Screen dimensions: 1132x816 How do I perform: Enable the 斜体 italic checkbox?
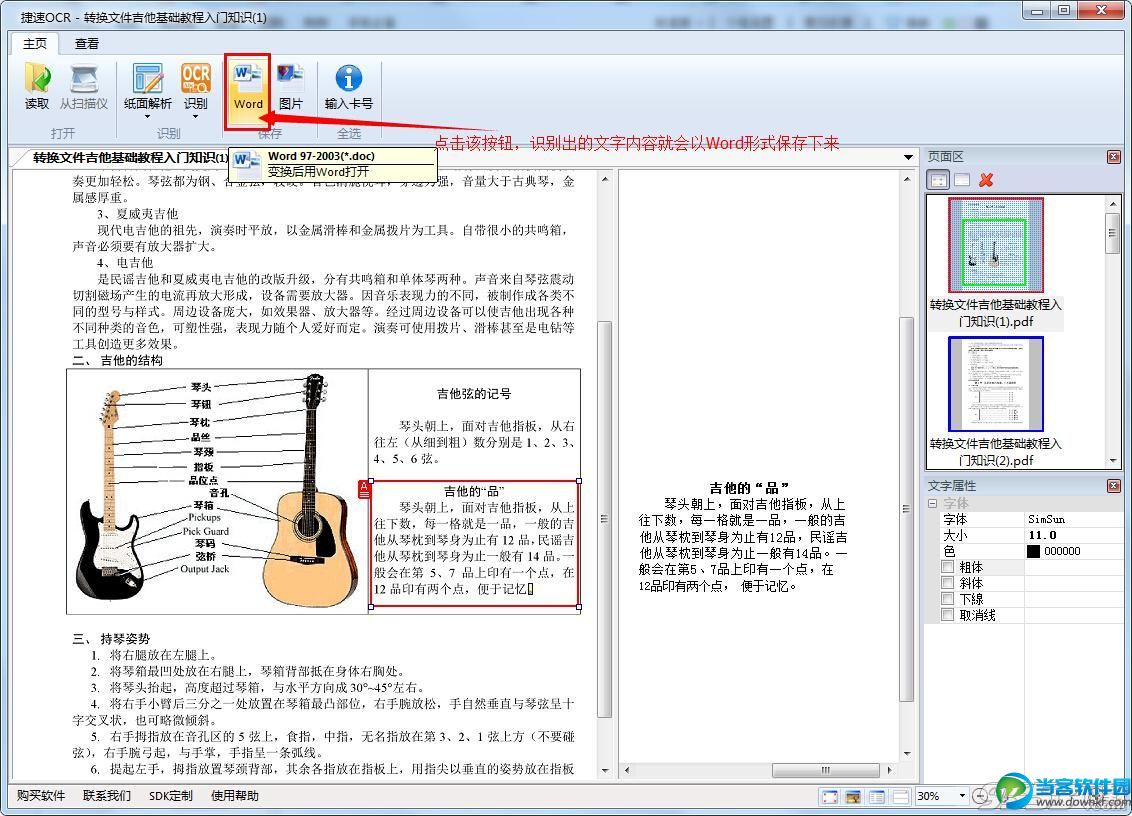click(x=948, y=583)
